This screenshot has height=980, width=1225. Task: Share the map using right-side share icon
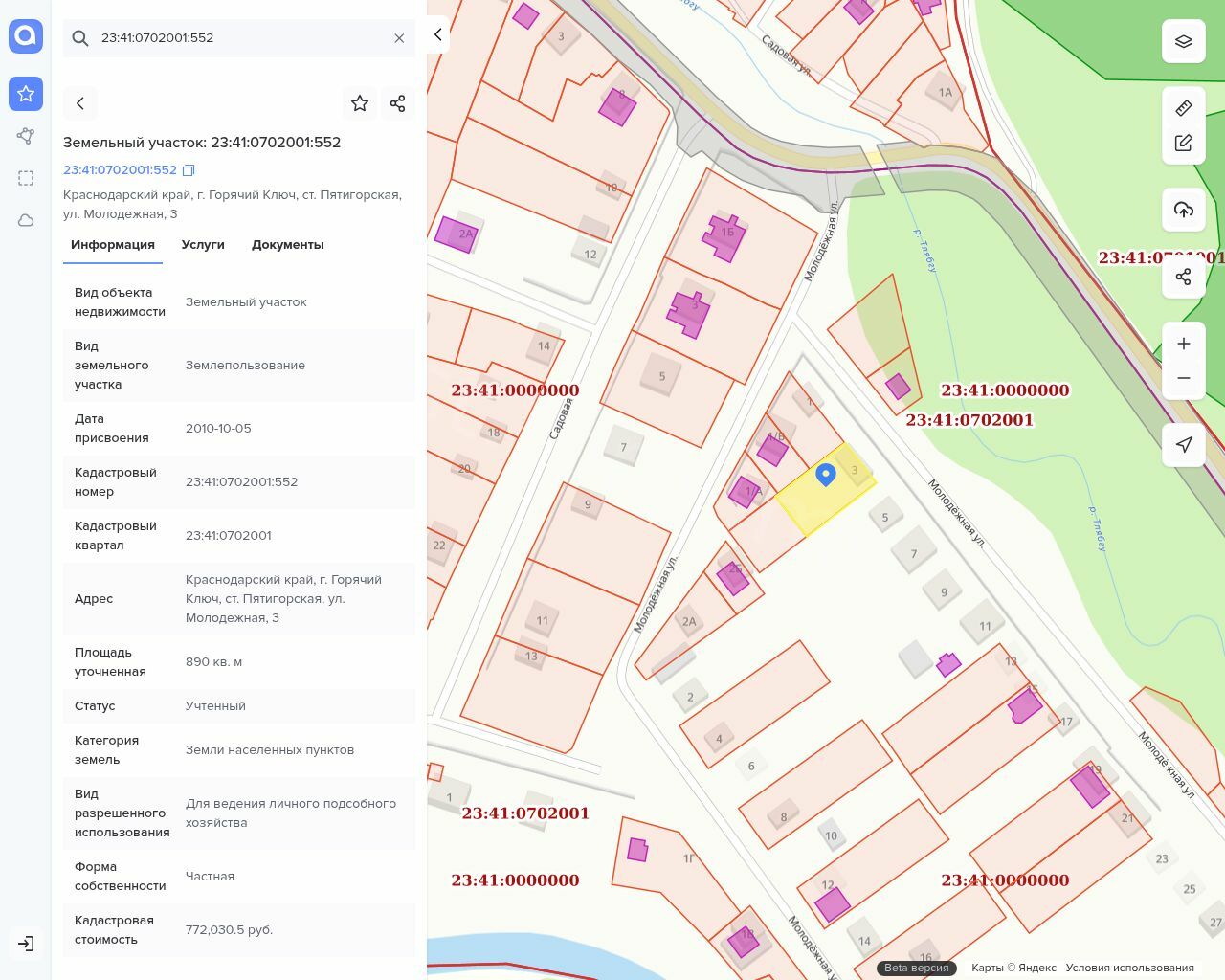pos(1183,277)
